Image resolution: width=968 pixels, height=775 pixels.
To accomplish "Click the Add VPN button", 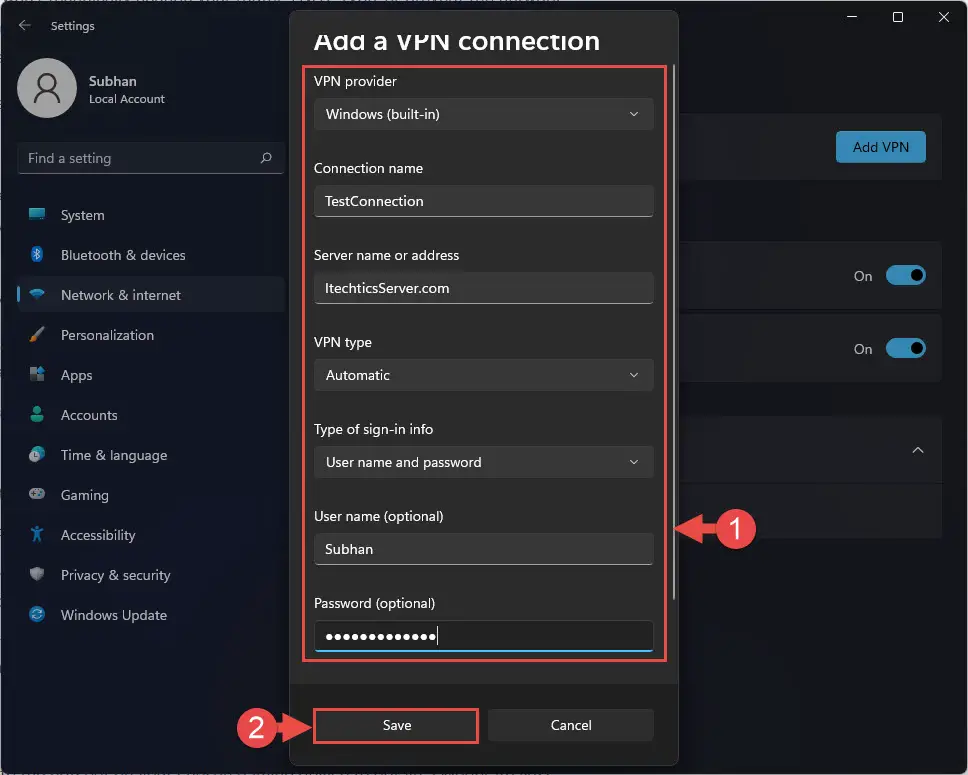I will coord(880,147).
